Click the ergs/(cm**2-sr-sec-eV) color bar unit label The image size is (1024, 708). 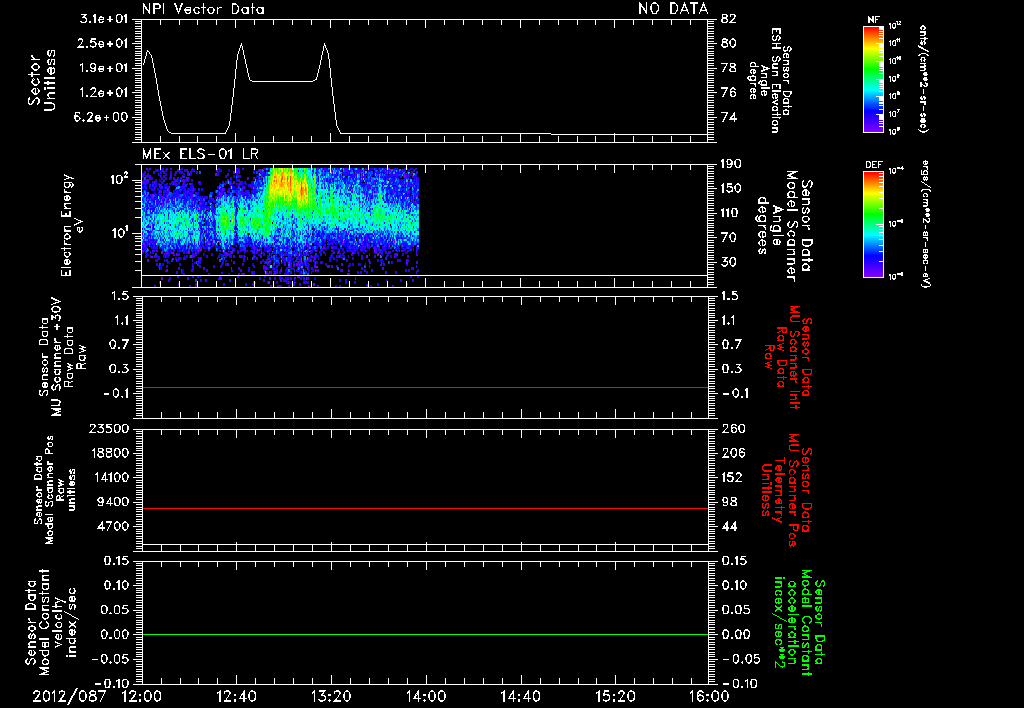tap(925, 223)
